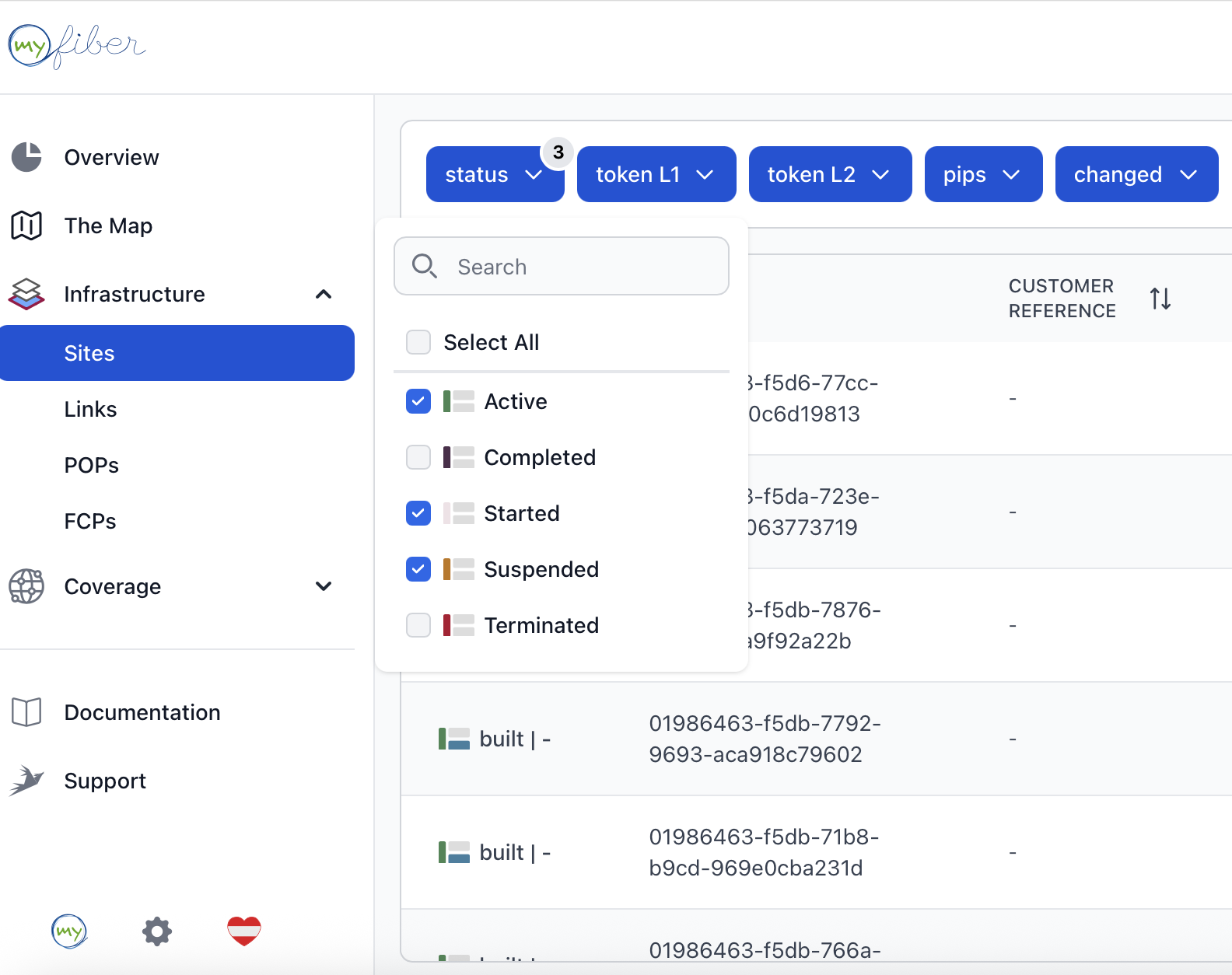Enable the Terminated status checkbox
1232x975 pixels.
418,625
